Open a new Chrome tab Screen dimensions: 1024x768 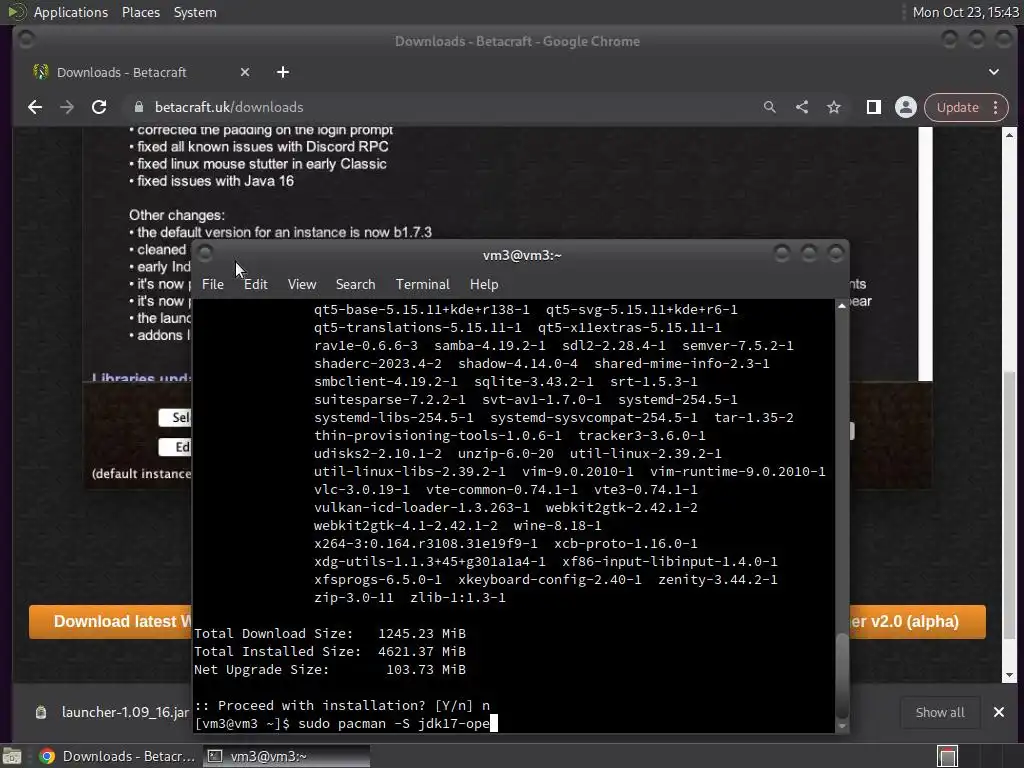coord(283,72)
